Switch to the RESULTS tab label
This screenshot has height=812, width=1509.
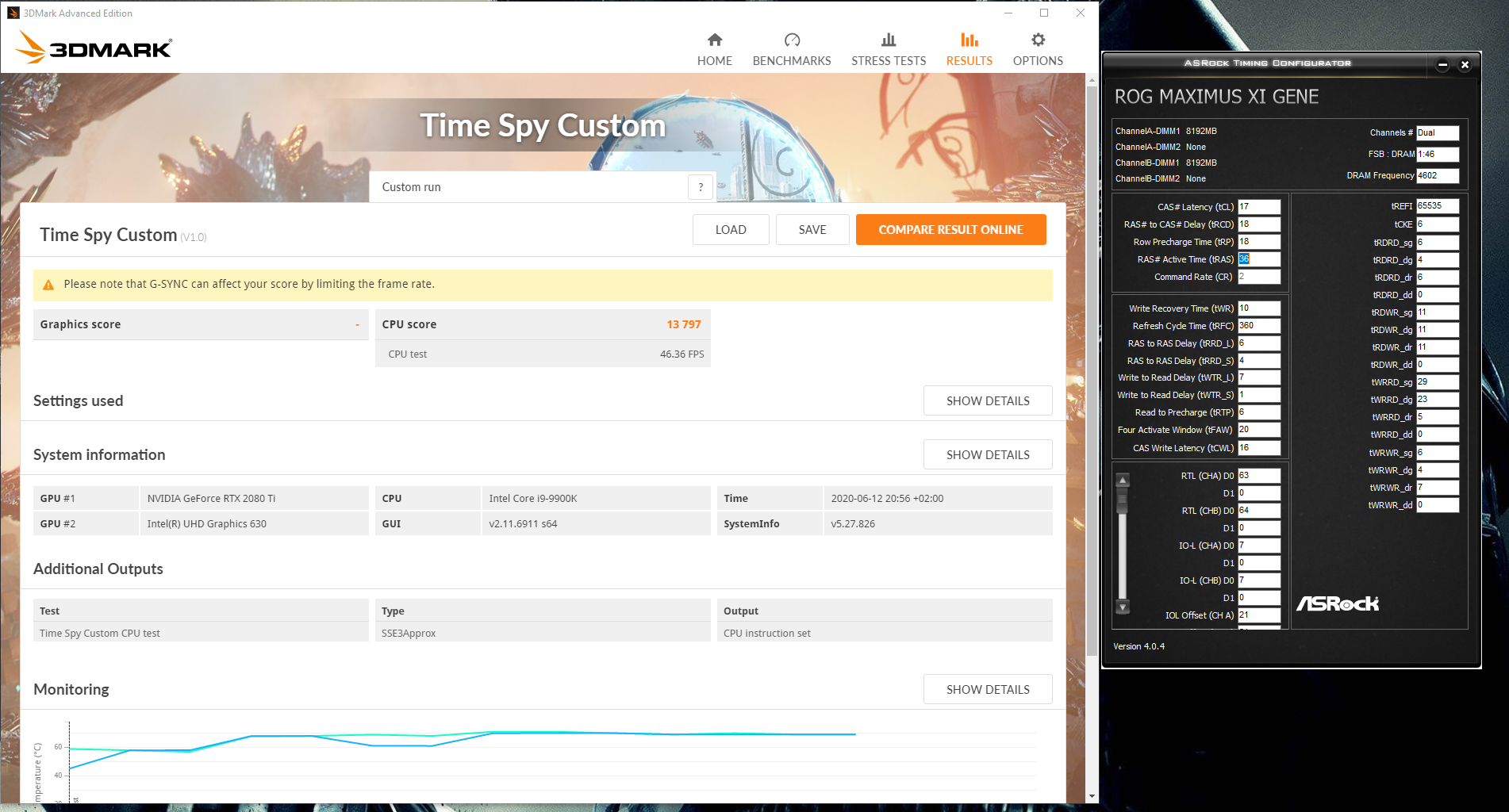[x=970, y=61]
